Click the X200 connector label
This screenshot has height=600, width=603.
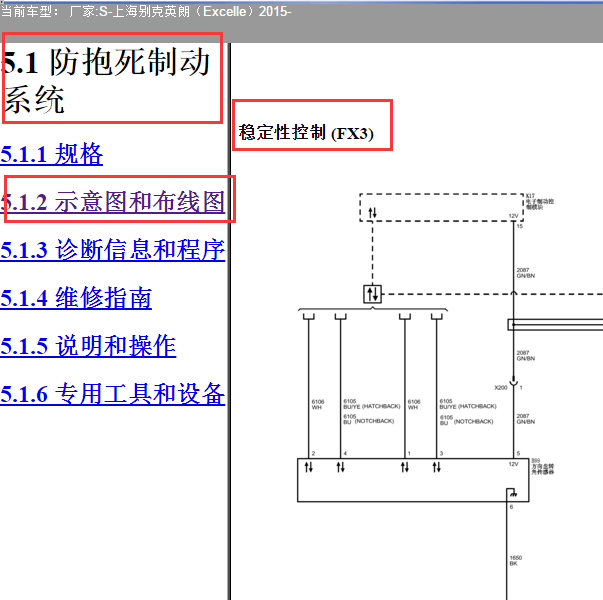click(x=501, y=387)
